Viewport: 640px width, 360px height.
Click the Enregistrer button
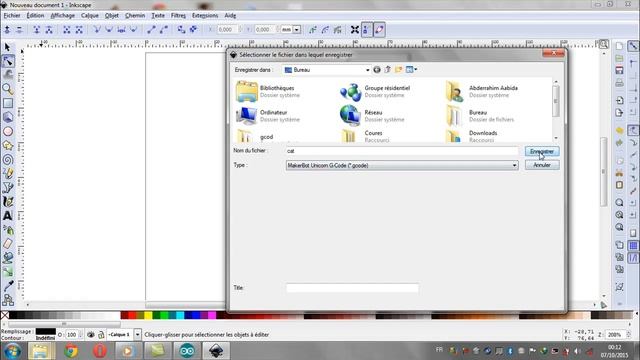542,151
